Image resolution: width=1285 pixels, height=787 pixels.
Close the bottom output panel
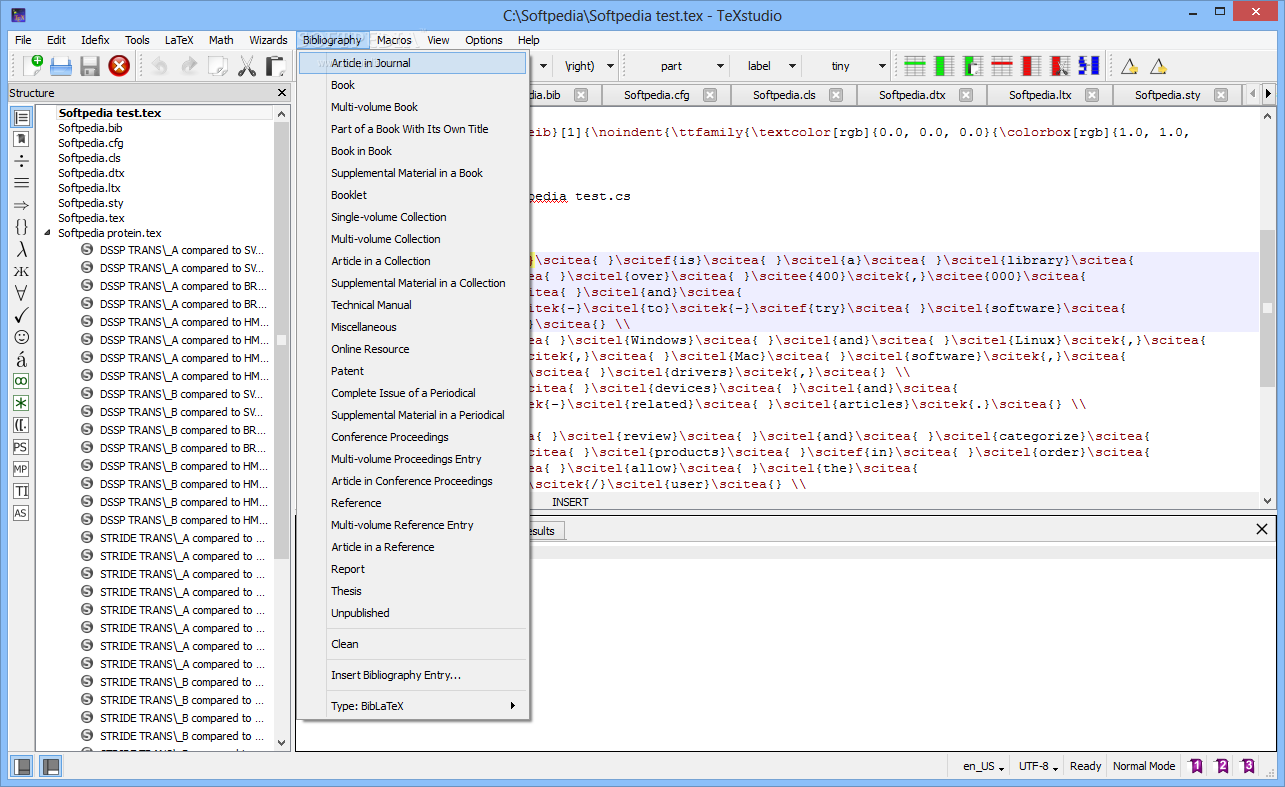(1263, 529)
